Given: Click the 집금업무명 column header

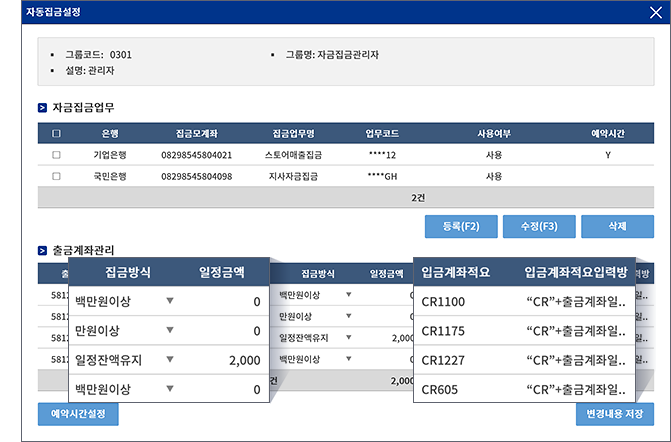Looking at the screenshot, I should point(293,133).
